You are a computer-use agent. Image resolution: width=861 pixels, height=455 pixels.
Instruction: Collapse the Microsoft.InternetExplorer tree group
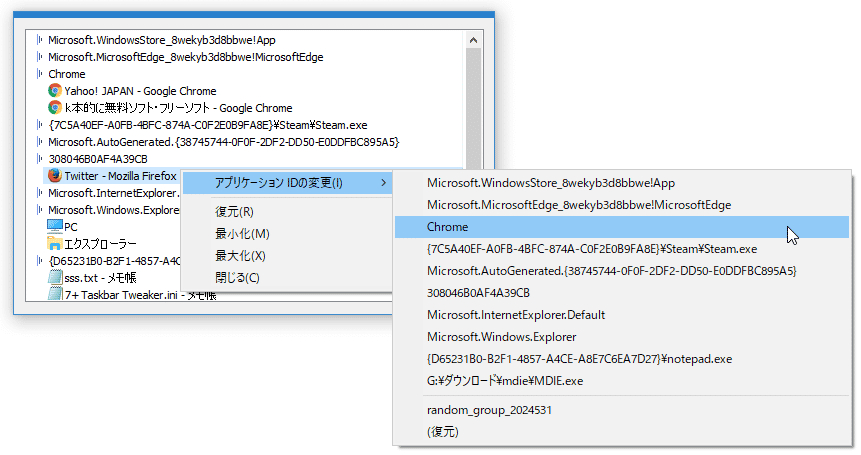[x=40, y=193]
